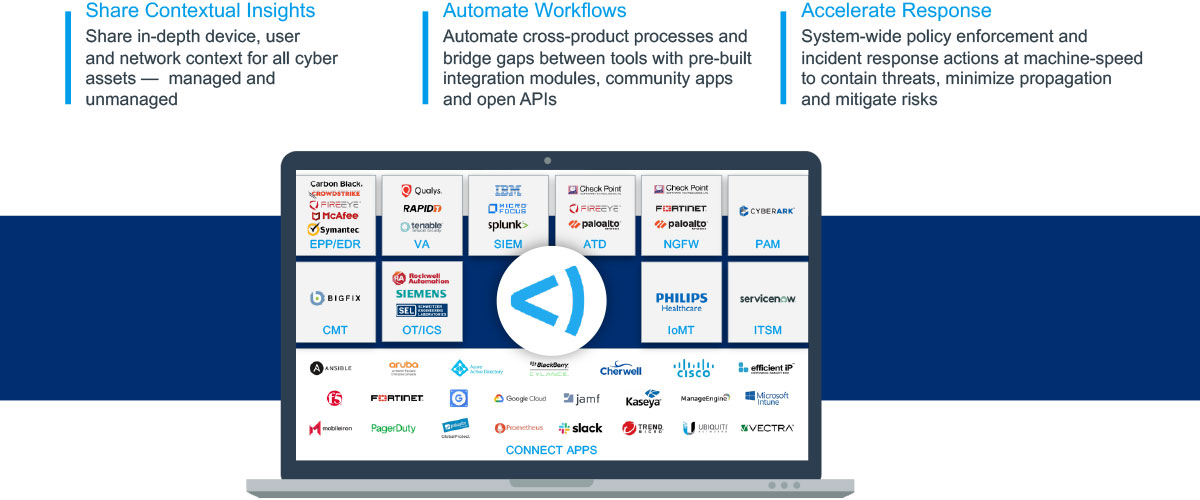Click the EPP/EDR category label
1200x500 pixels.
335,244
